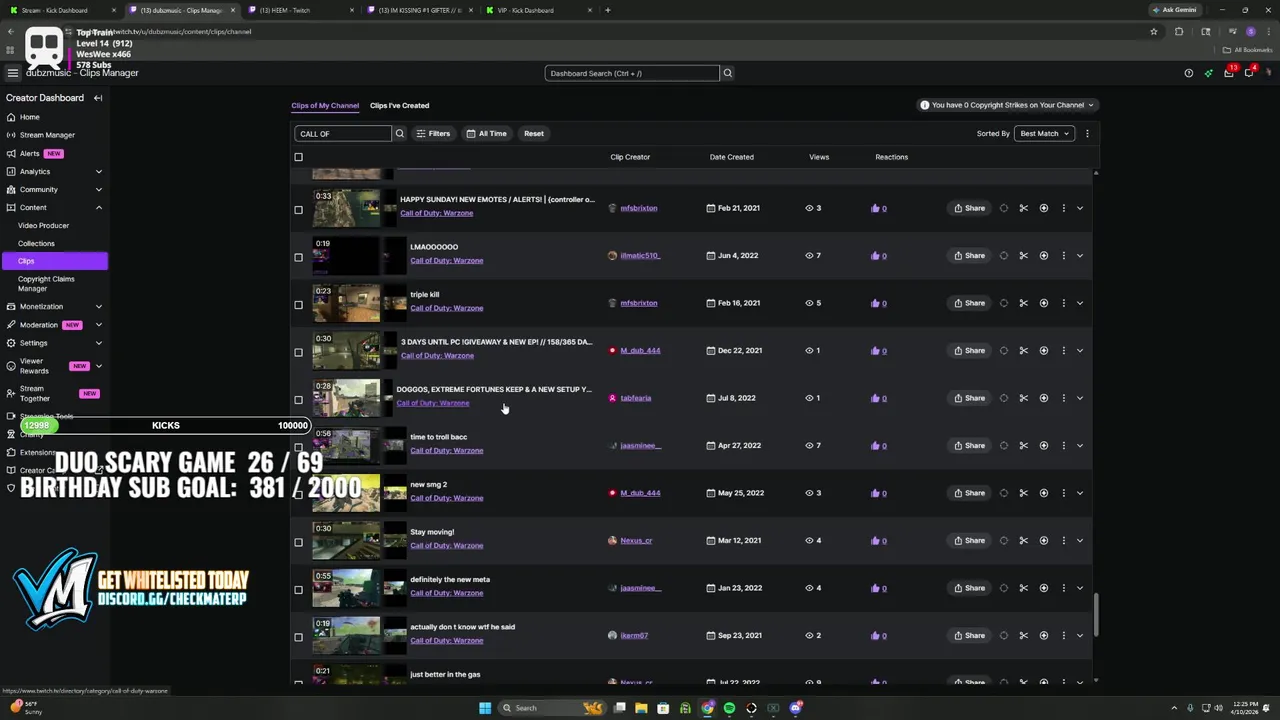Open the hamburger menu beside dubzmusic
Screen dimensions: 1280x720
[12, 73]
